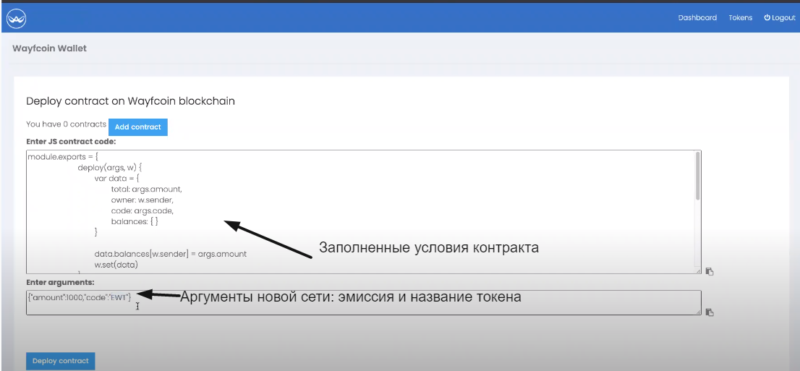Click the 'var data = {' code line
Image resolution: width=800 pixels, height=371 pixels.
pos(117,178)
